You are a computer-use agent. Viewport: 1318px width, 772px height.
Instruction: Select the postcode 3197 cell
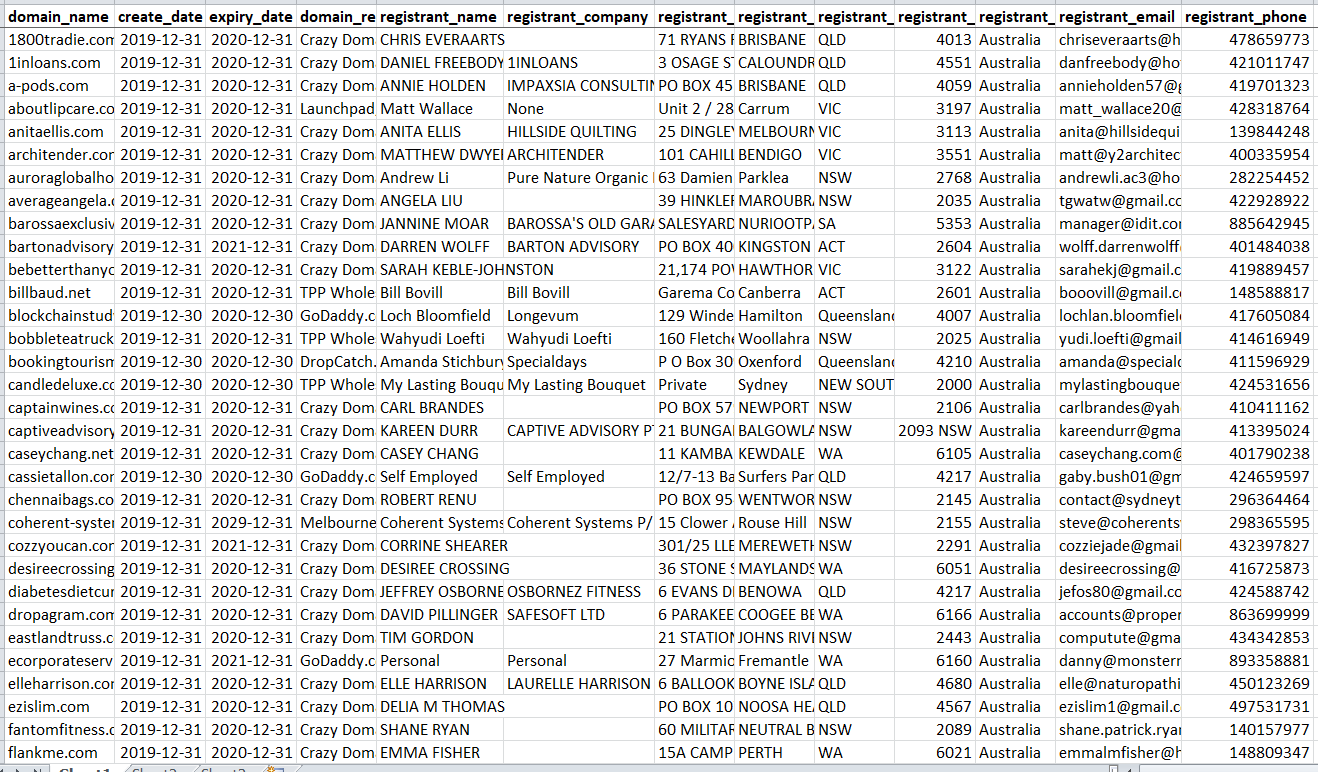[935, 109]
